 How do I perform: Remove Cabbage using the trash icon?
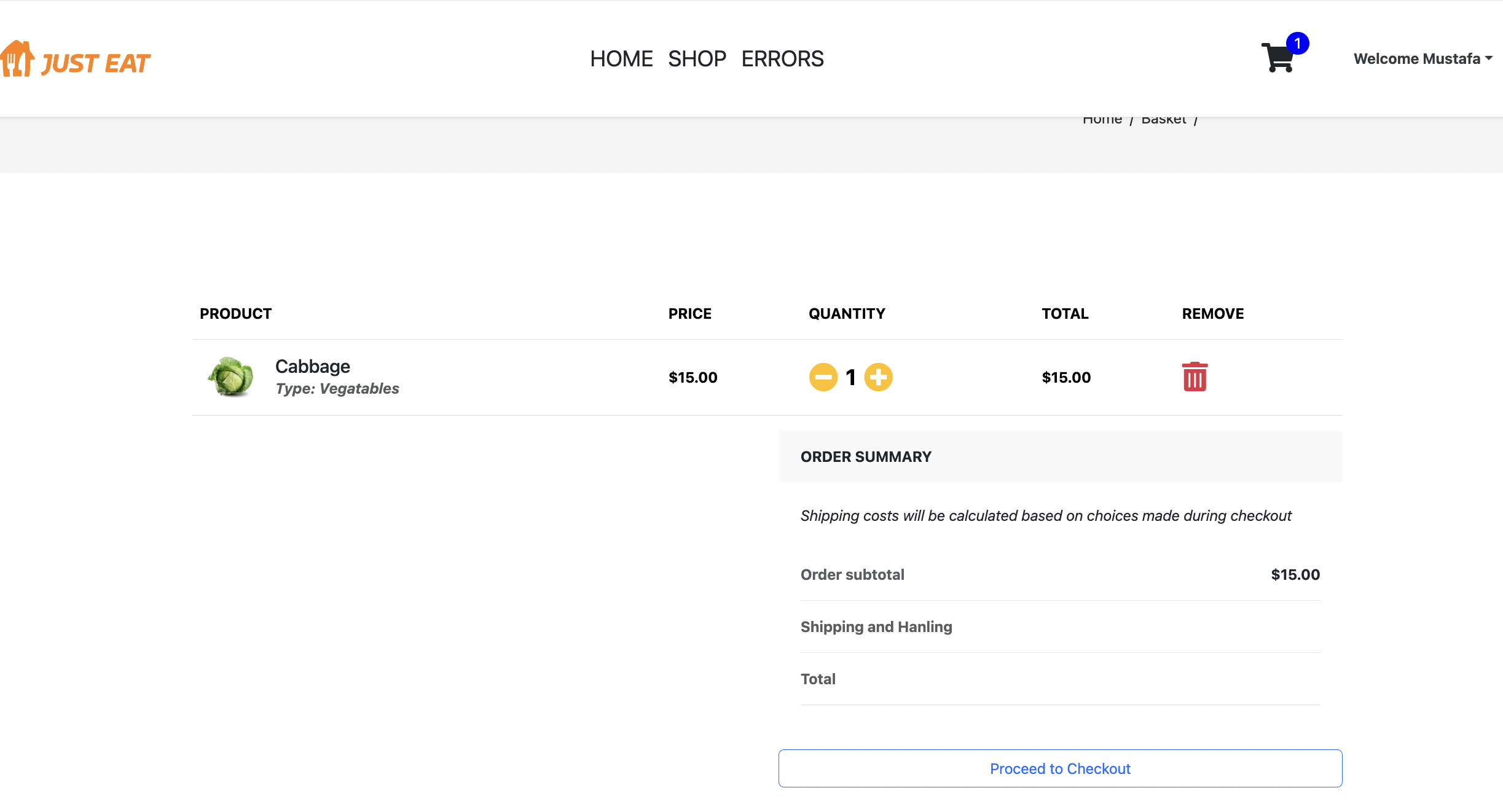click(x=1194, y=377)
